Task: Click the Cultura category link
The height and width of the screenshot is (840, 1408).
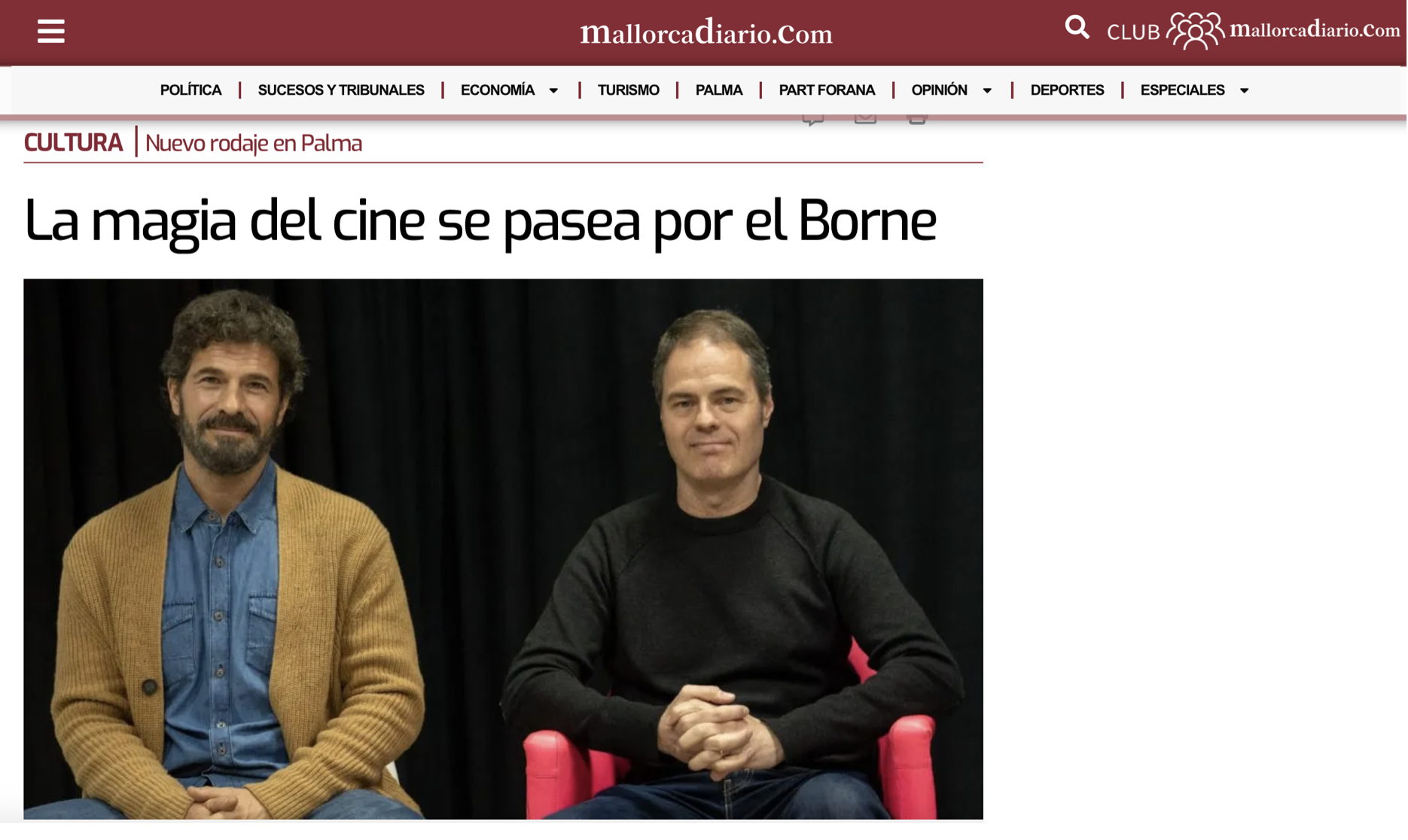Action: [x=73, y=142]
